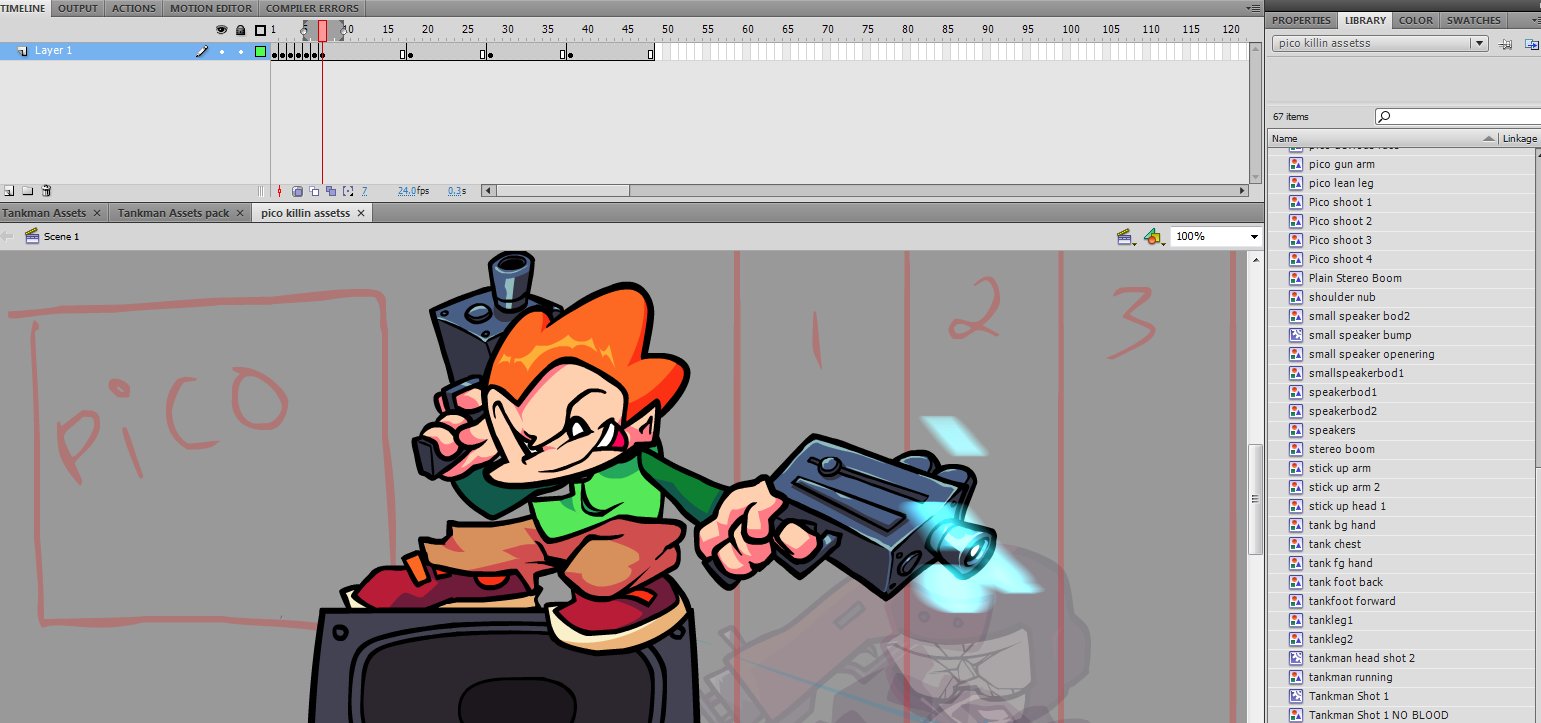Click the New Folder icon in timeline
The width and height of the screenshot is (1541, 723).
pos(27,191)
